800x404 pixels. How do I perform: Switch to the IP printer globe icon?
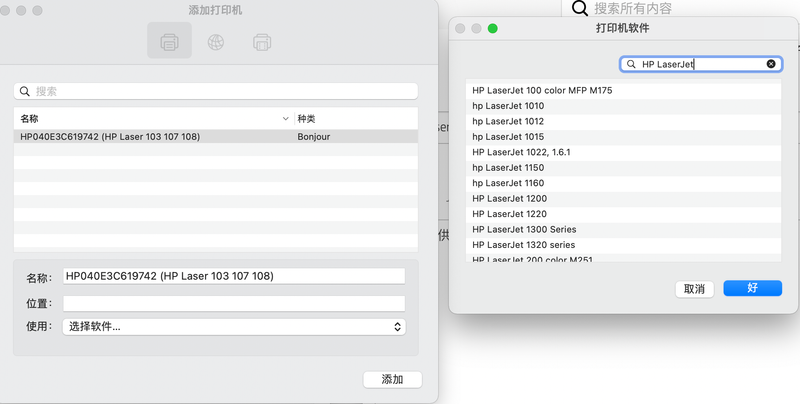[x=215, y=42]
